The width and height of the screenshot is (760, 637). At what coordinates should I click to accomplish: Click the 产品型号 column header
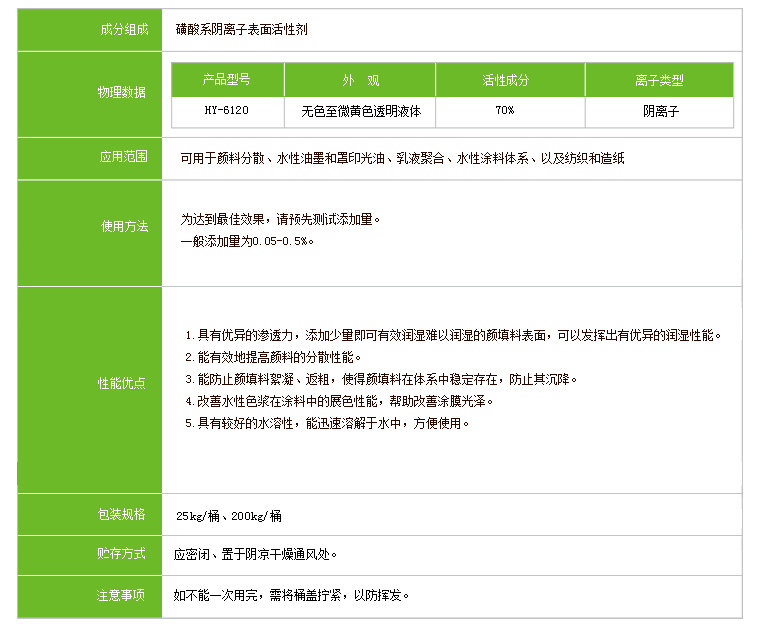coord(227,80)
